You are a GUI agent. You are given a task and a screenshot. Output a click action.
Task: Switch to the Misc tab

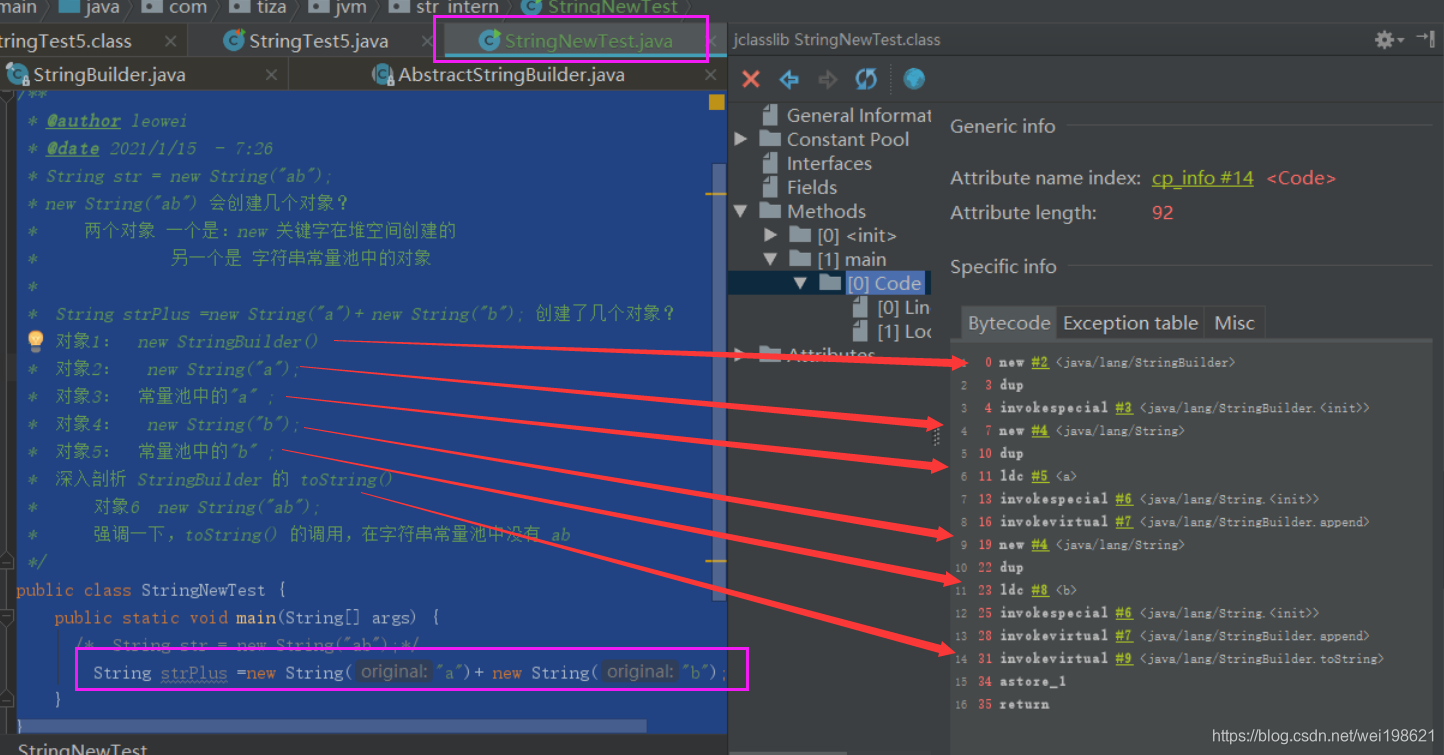[1234, 323]
